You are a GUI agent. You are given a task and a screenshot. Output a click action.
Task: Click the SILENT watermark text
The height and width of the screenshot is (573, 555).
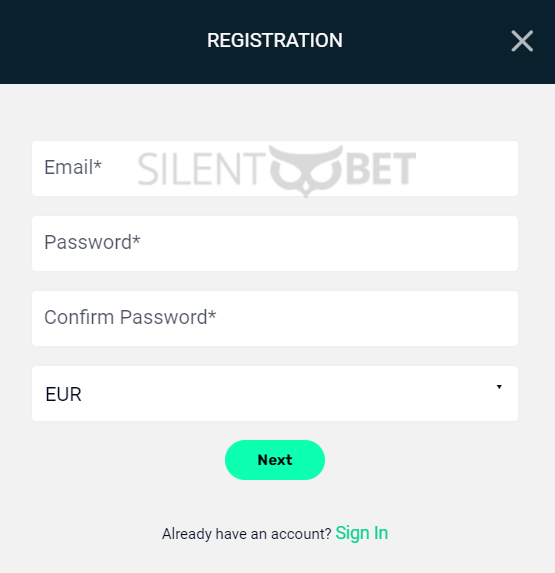202,169
